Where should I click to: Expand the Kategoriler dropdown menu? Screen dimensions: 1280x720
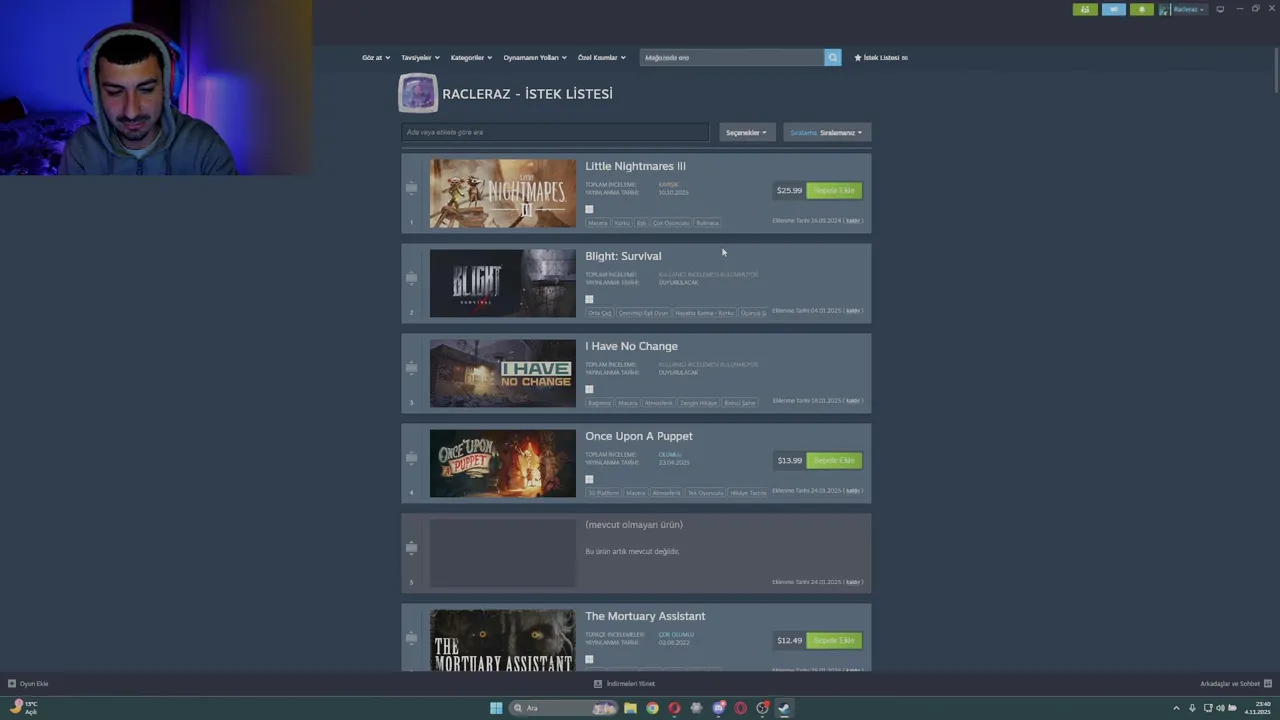click(471, 58)
